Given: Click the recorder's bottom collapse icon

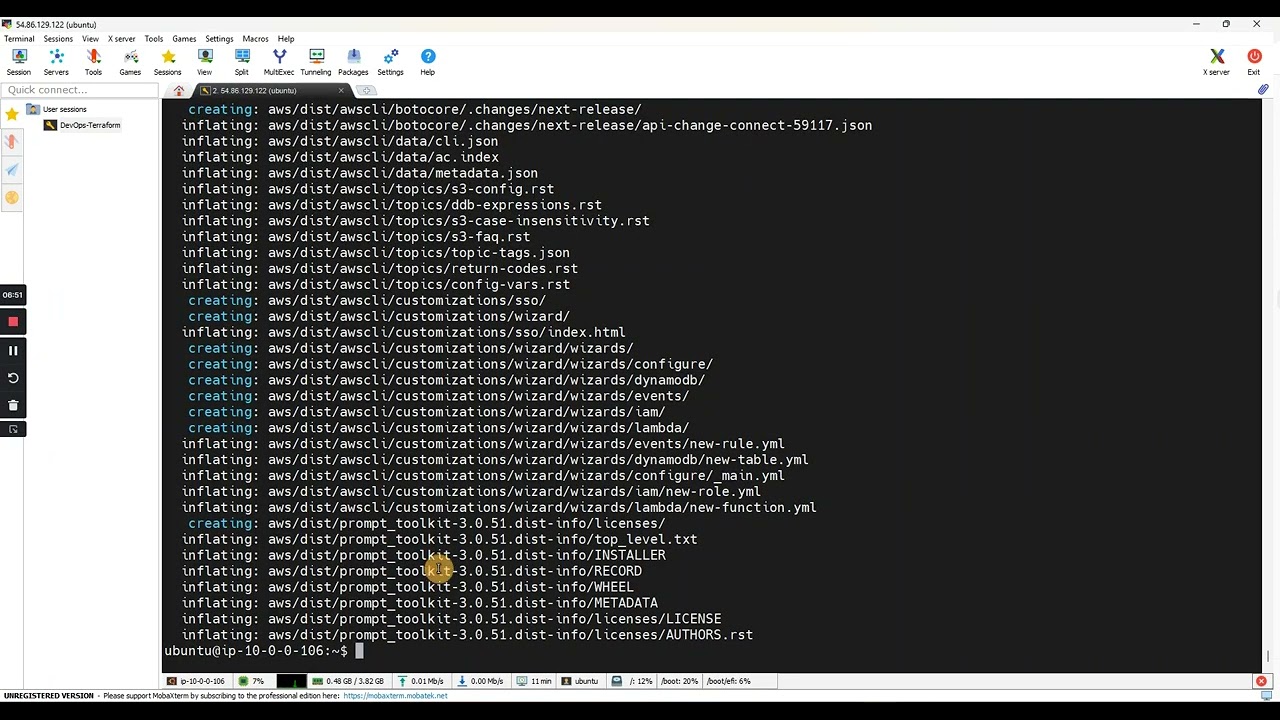Looking at the screenshot, I should click(x=13, y=429).
